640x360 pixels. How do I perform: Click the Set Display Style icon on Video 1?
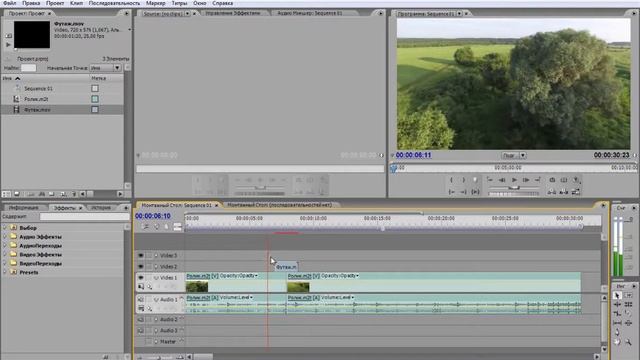click(x=141, y=287)
